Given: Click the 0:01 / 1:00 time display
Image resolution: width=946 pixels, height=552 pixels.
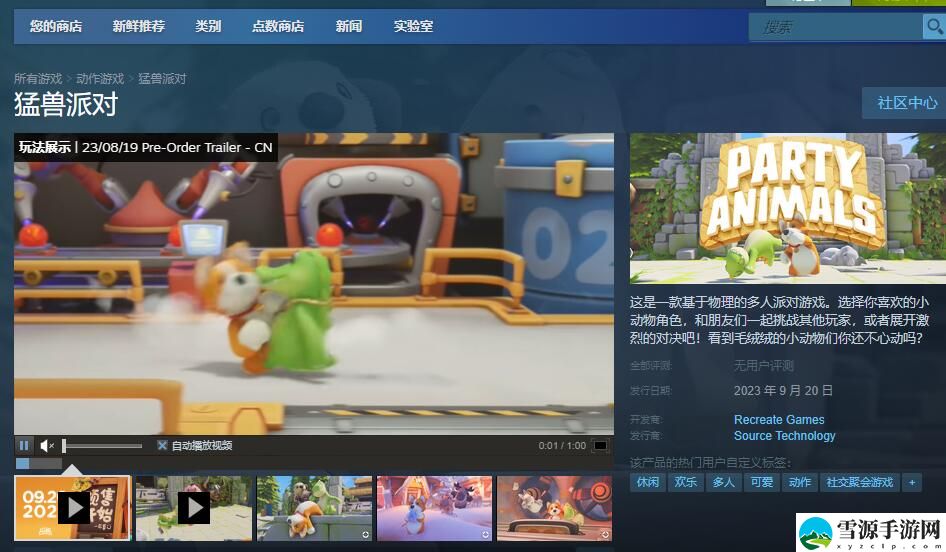Looking at the screenshot, I should pos(562,445).
